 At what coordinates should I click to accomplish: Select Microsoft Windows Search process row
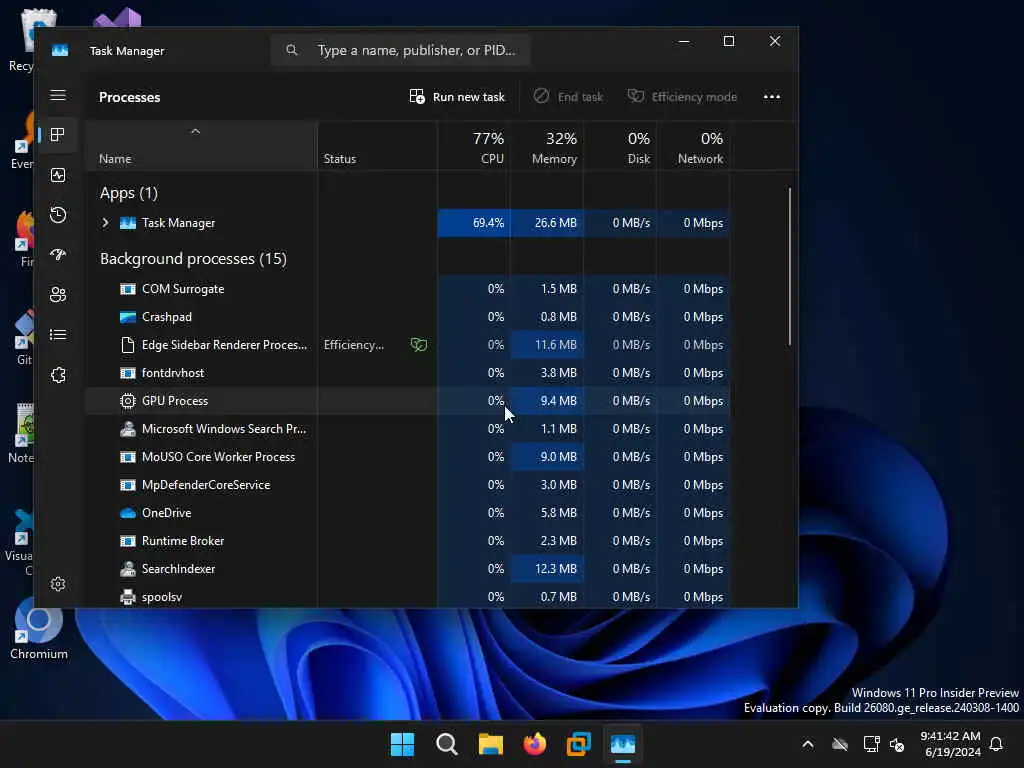[x=408, y=429]
